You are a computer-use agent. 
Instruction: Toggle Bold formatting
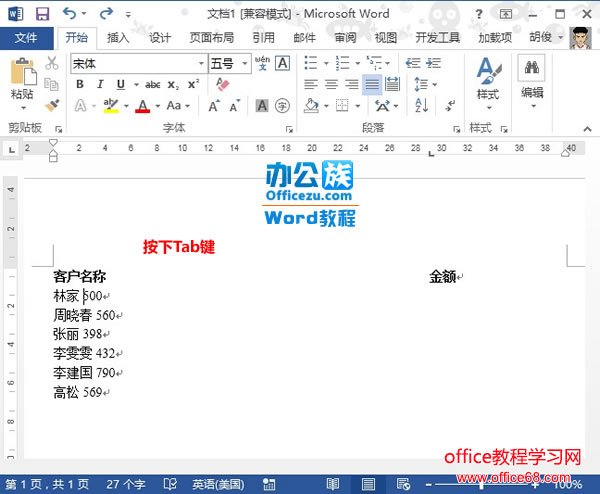80,84
